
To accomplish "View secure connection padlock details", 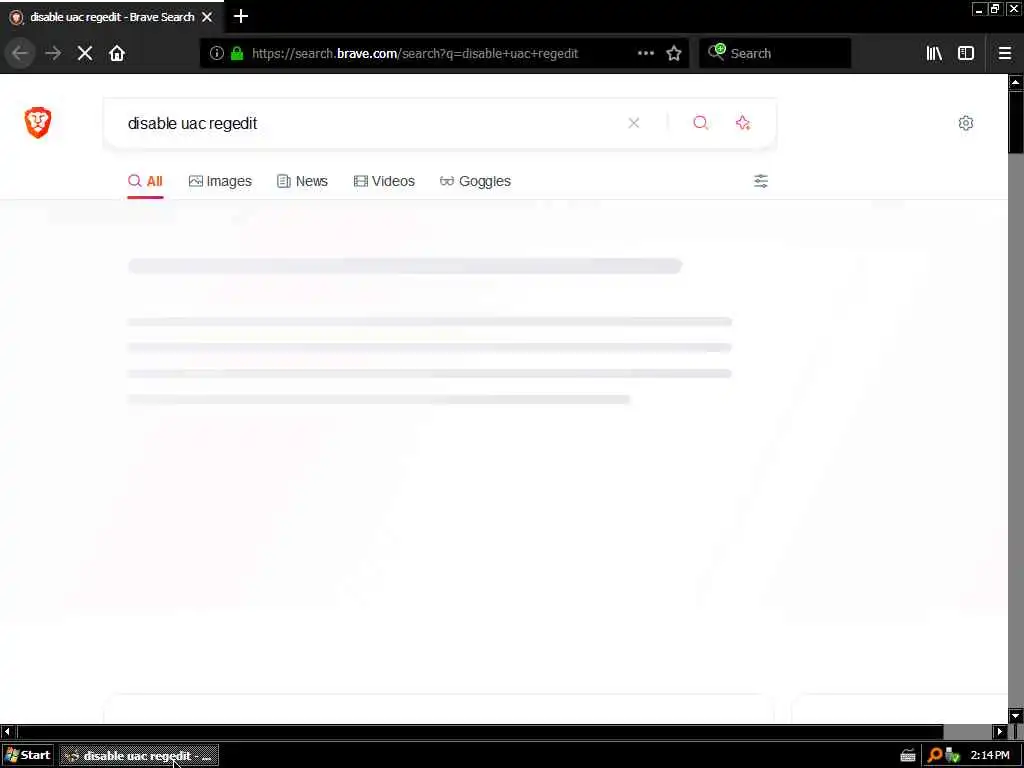I will (238, 53).
